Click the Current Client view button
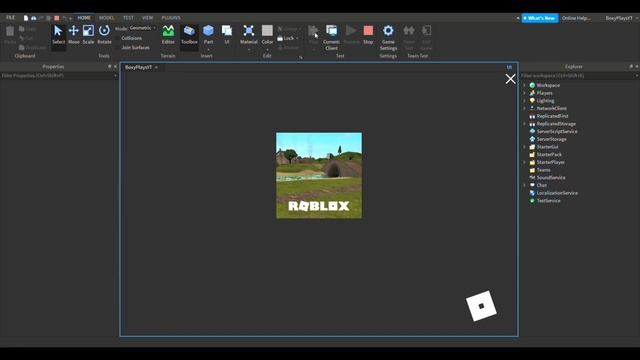640x360 pixels. [331, 37]
